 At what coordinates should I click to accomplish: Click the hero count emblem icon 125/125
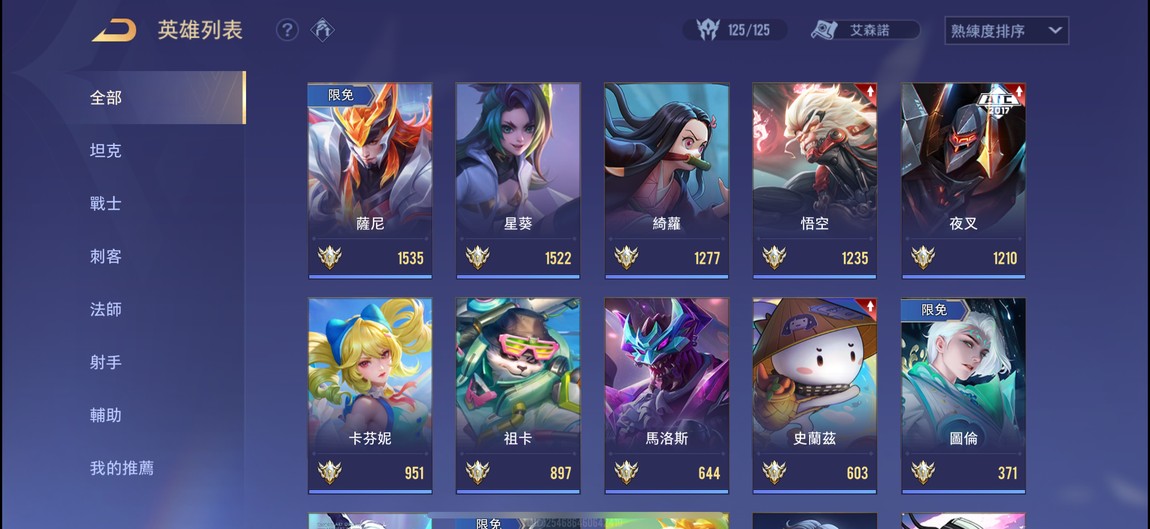707,30
